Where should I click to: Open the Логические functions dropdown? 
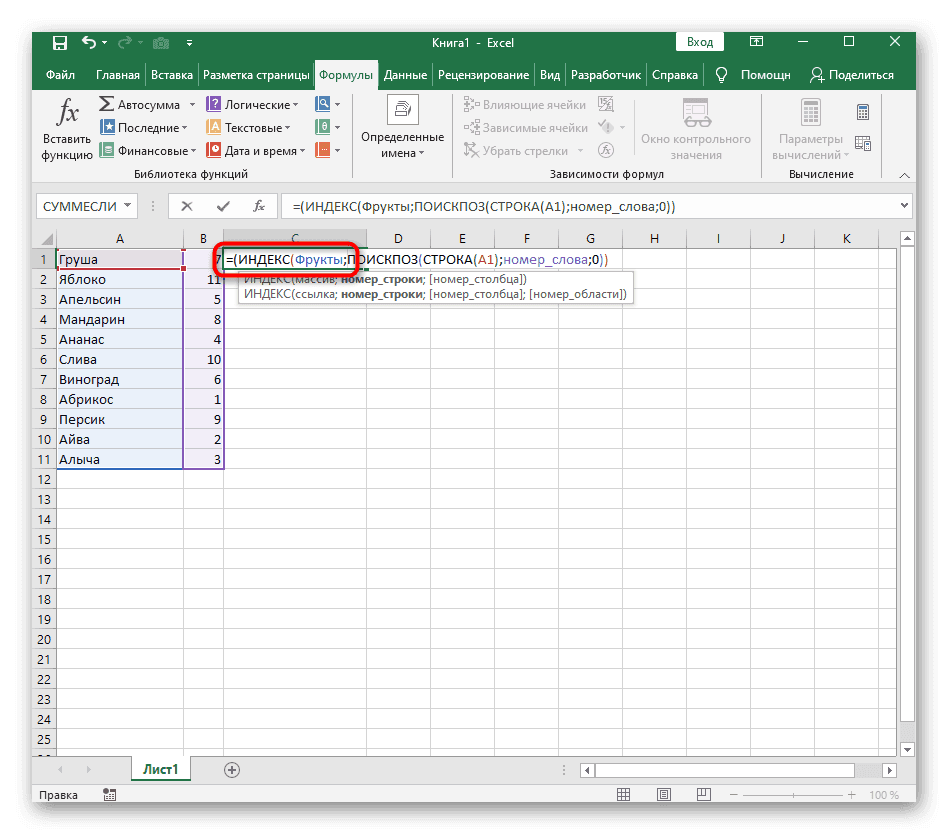click(x=297, y=105)
